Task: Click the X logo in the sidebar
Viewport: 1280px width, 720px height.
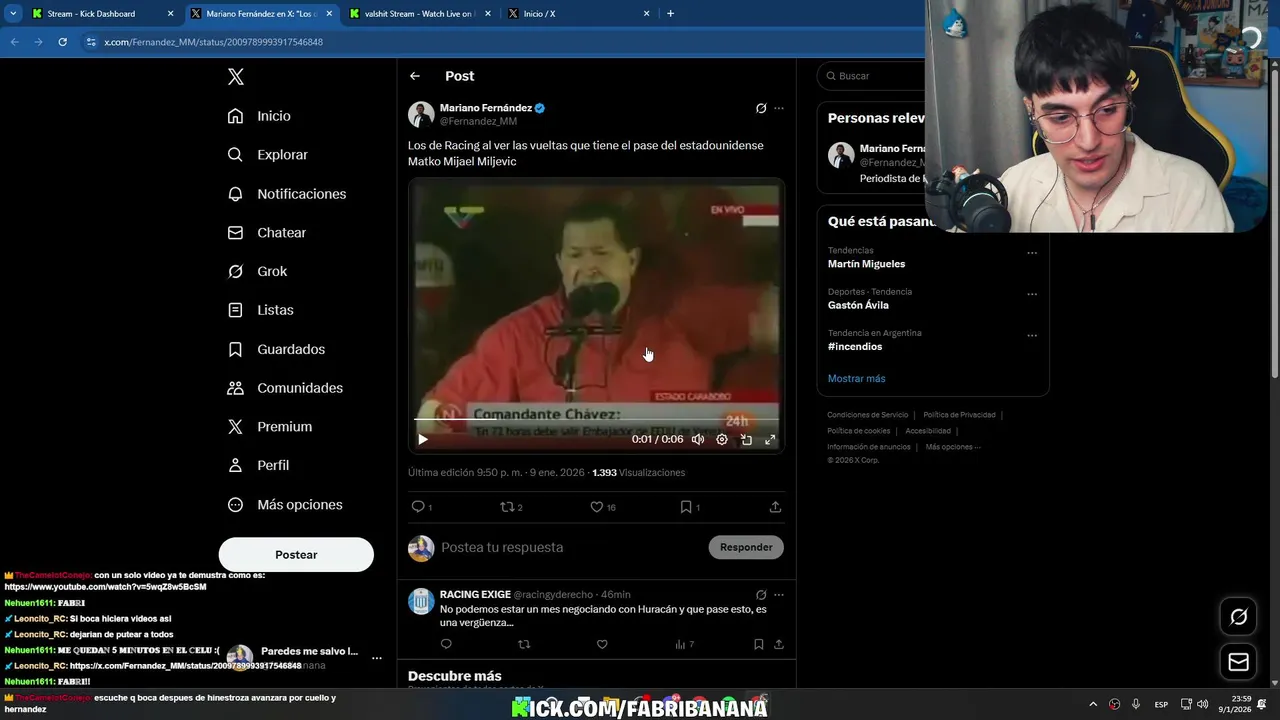Action: pos(235,77)
